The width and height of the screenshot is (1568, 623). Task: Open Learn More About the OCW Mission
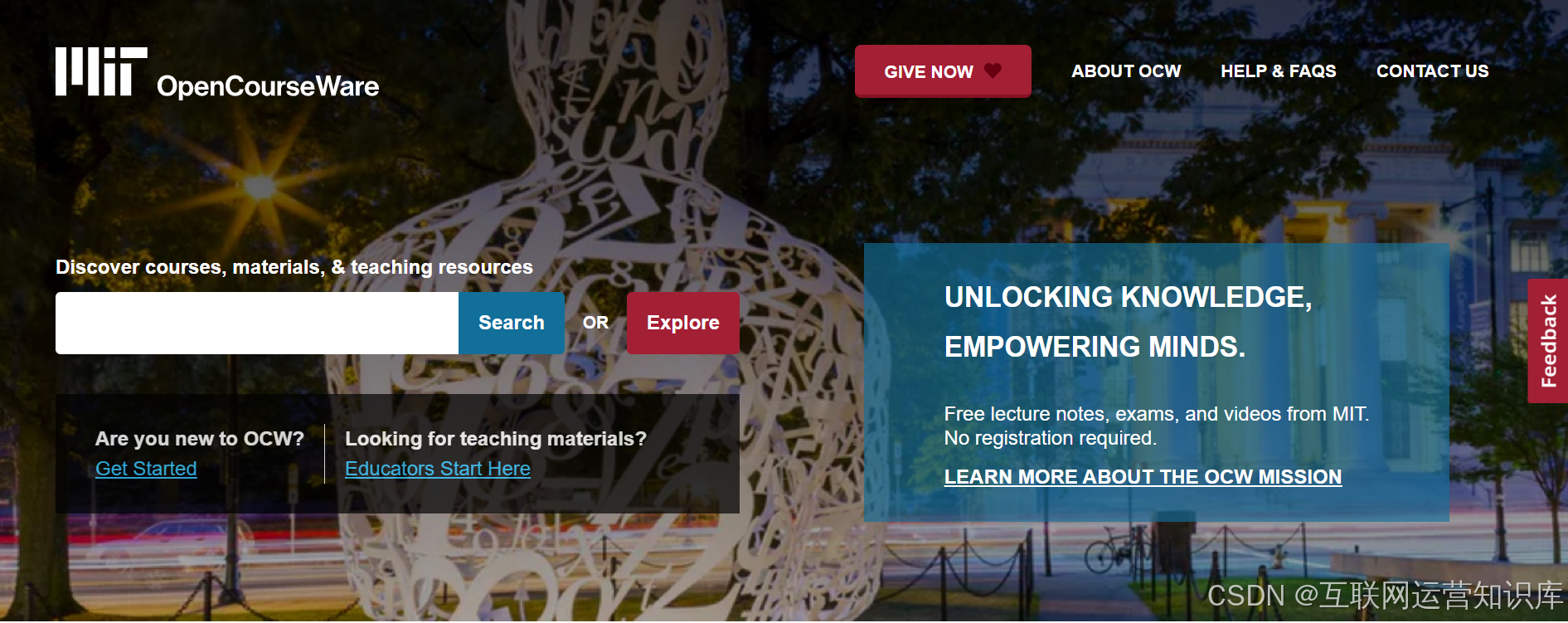(x=1143, y=477)
